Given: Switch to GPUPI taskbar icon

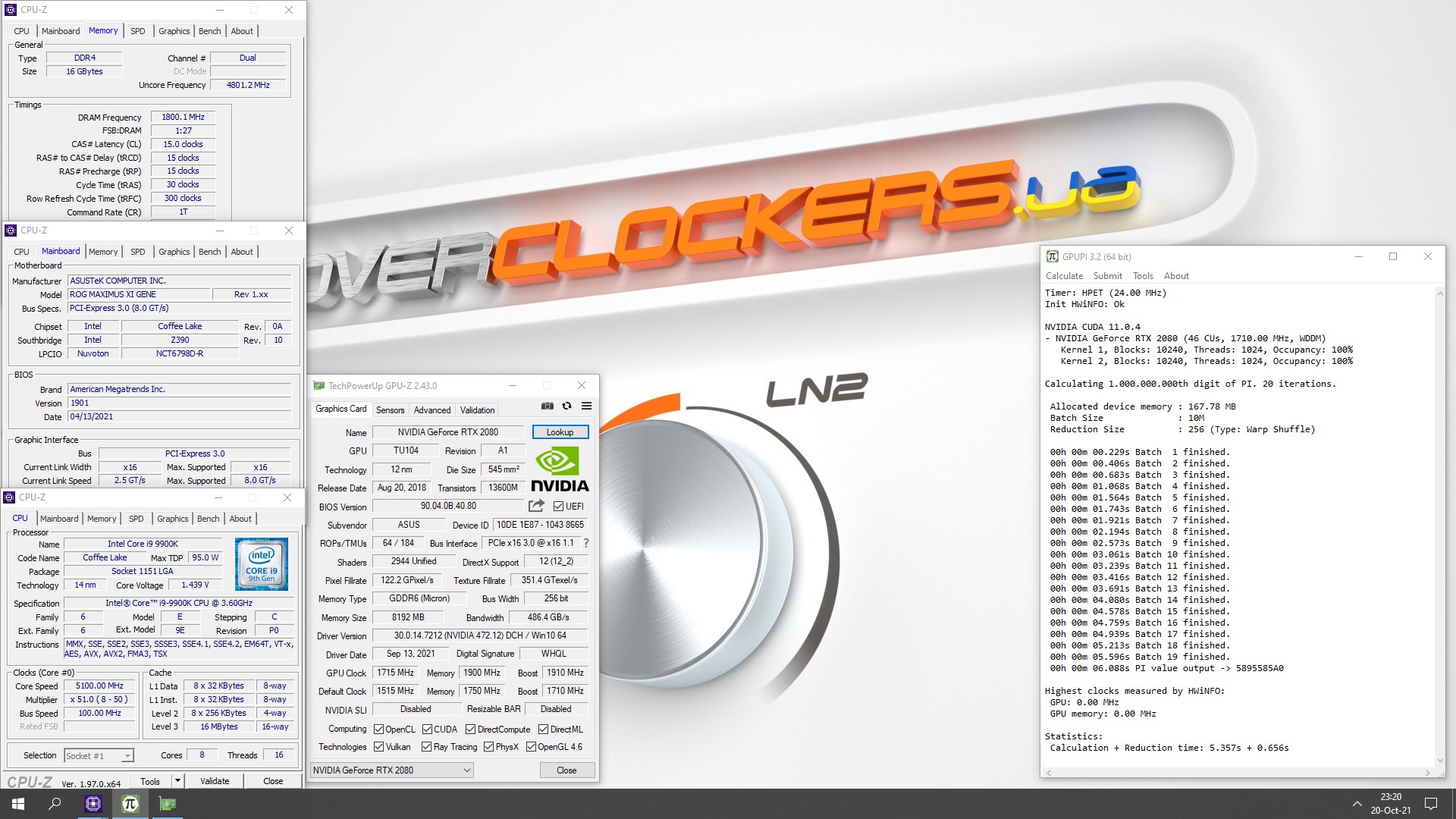Looking at the screenshot, I should [x=130, y=804].
